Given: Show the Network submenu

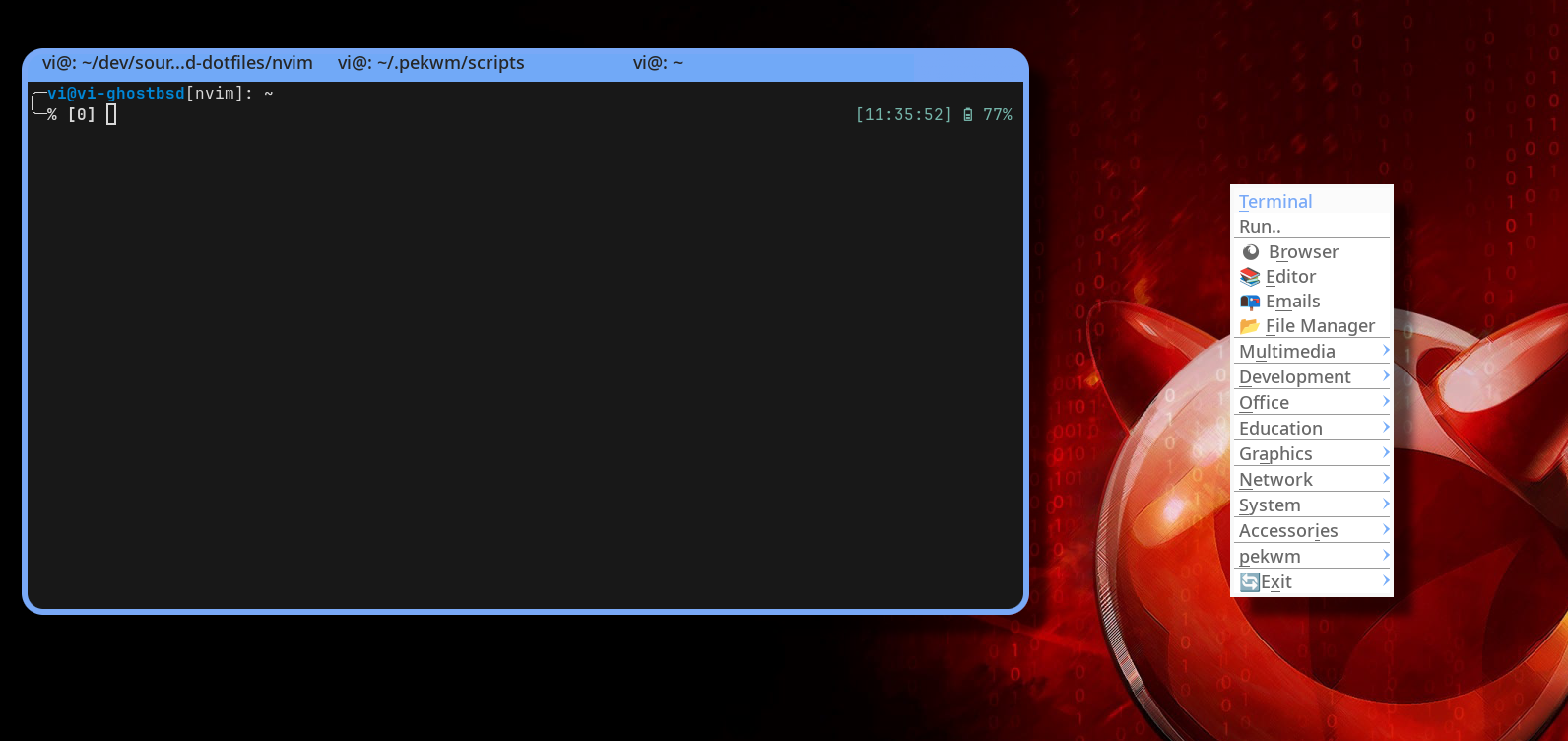Looking at the screenshot, I should pos(1275,480).
